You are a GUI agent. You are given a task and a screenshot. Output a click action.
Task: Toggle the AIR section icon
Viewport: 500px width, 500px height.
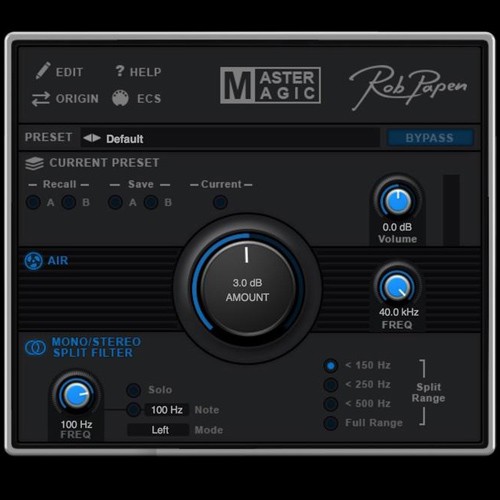33,261
